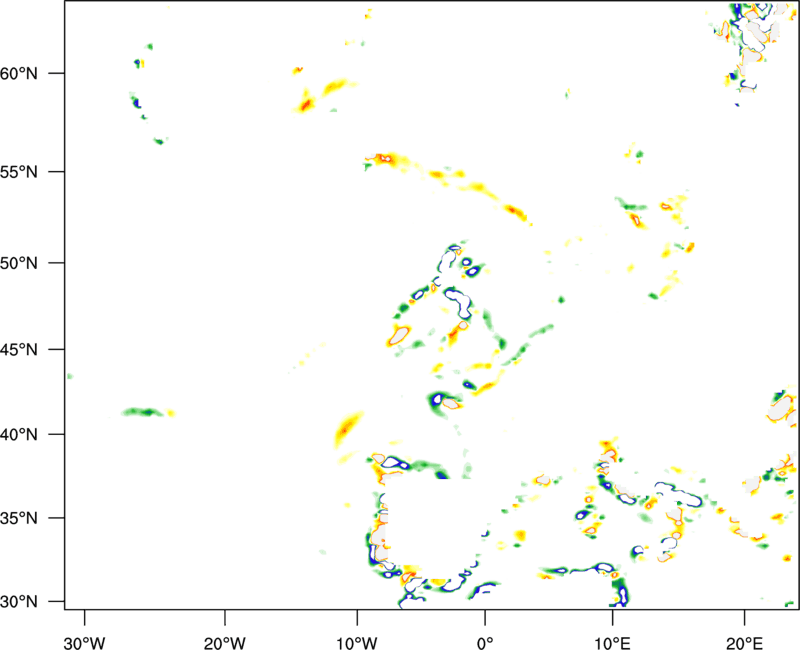Click the 20°E longitude label

(x=744, y=643)
